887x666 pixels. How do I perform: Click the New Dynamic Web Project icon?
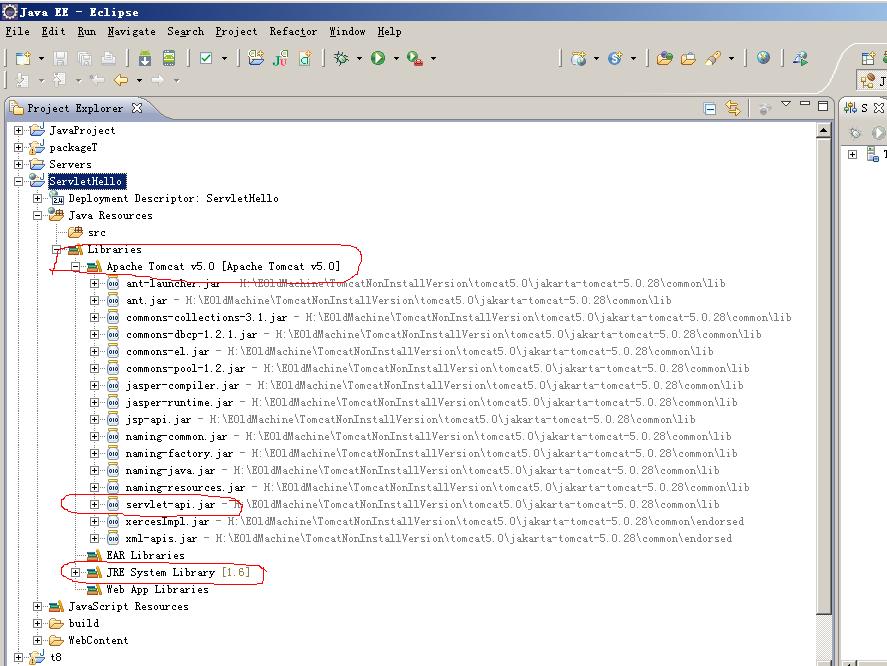(579, 58)
